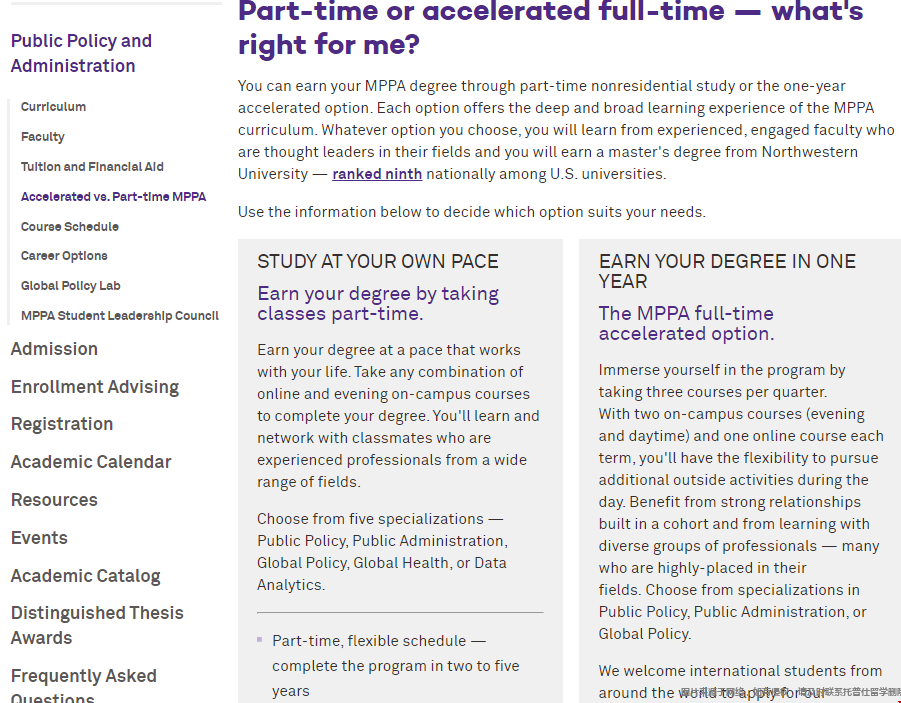Navigate to the Admission section
901x703 pixels.
(x=54, y=349)
